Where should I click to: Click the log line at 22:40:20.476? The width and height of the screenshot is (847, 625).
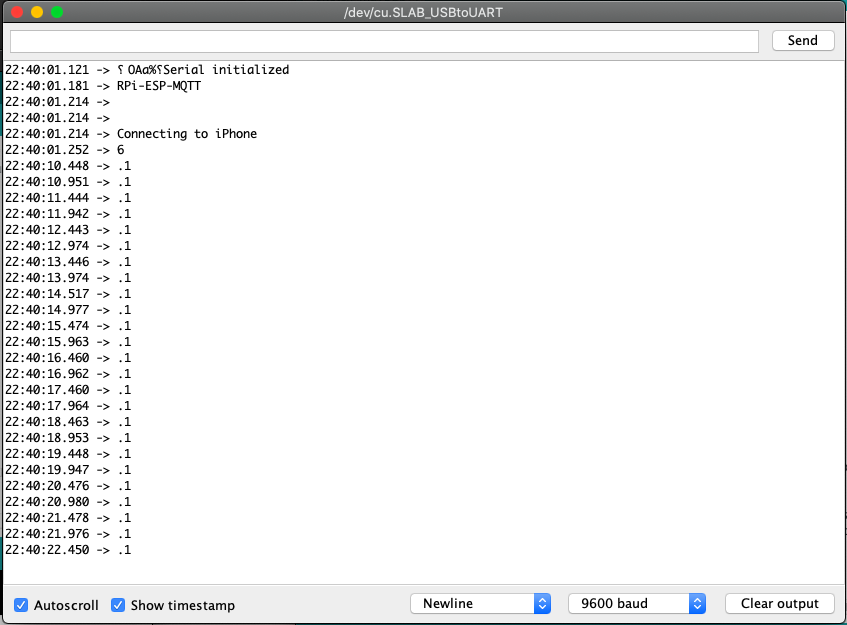[x=68, y=486]
